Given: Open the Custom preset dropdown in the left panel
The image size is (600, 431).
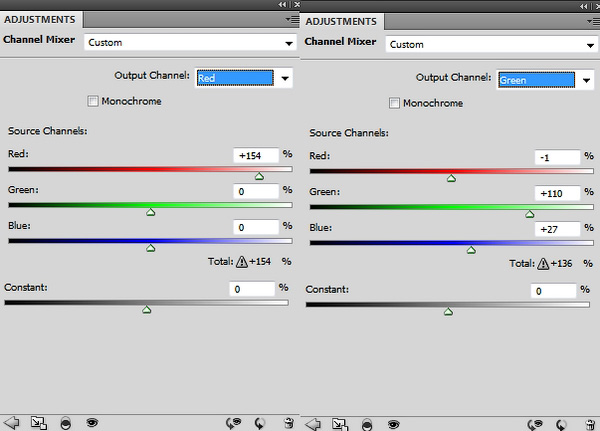Looking at the screenshot, I should click(x=191, y=42).
